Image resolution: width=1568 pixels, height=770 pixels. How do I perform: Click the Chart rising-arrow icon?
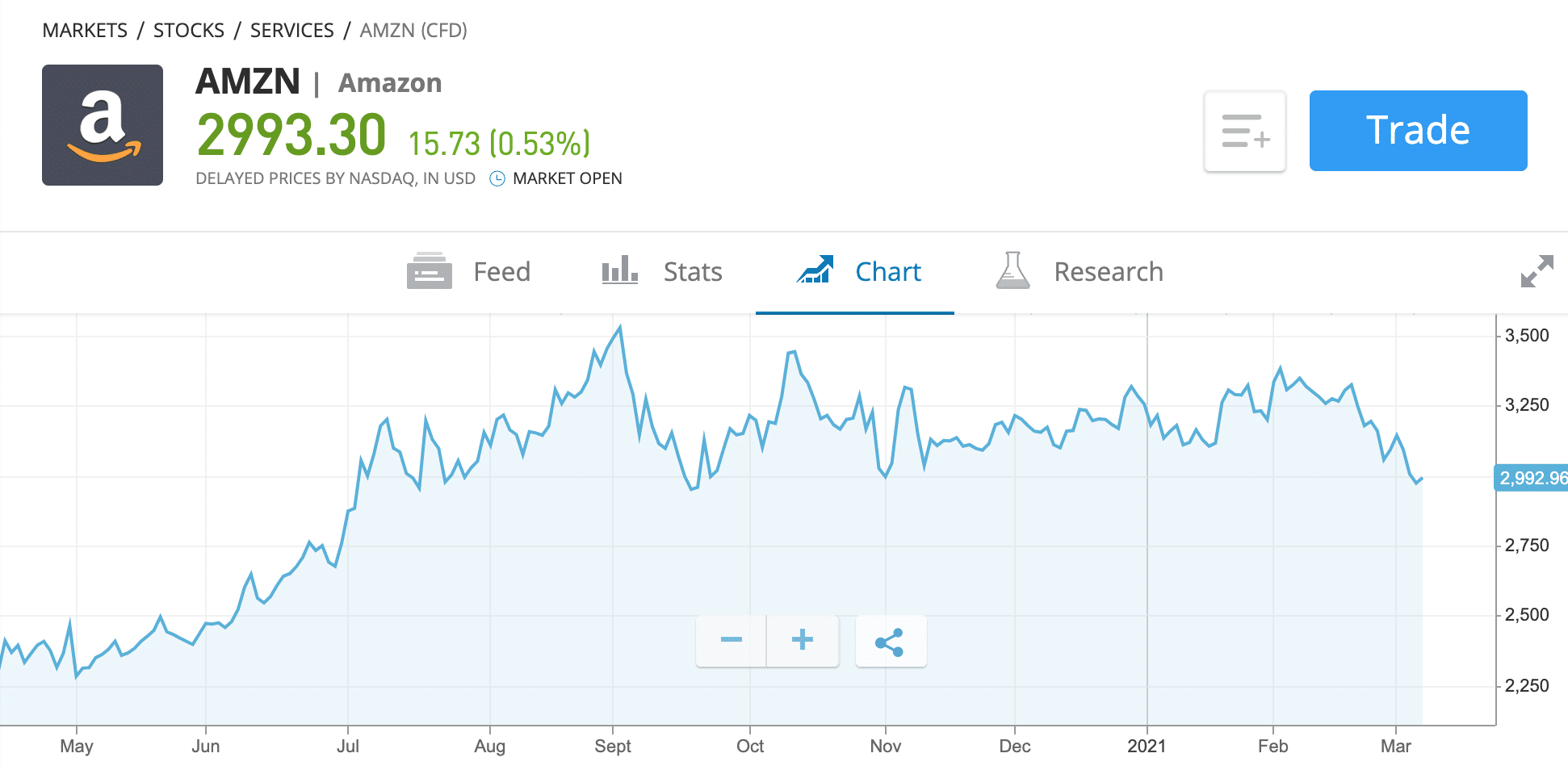point(815,270)
